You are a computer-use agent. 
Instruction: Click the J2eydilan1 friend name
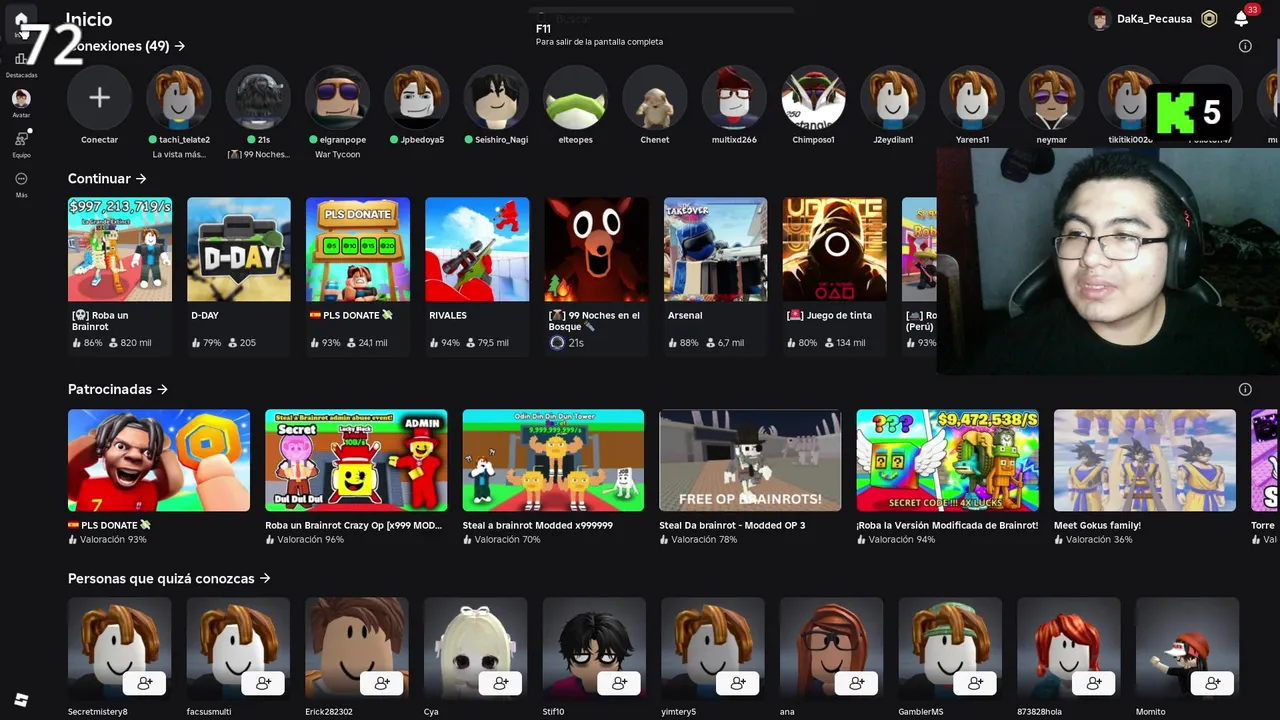[x=893, y=140]
